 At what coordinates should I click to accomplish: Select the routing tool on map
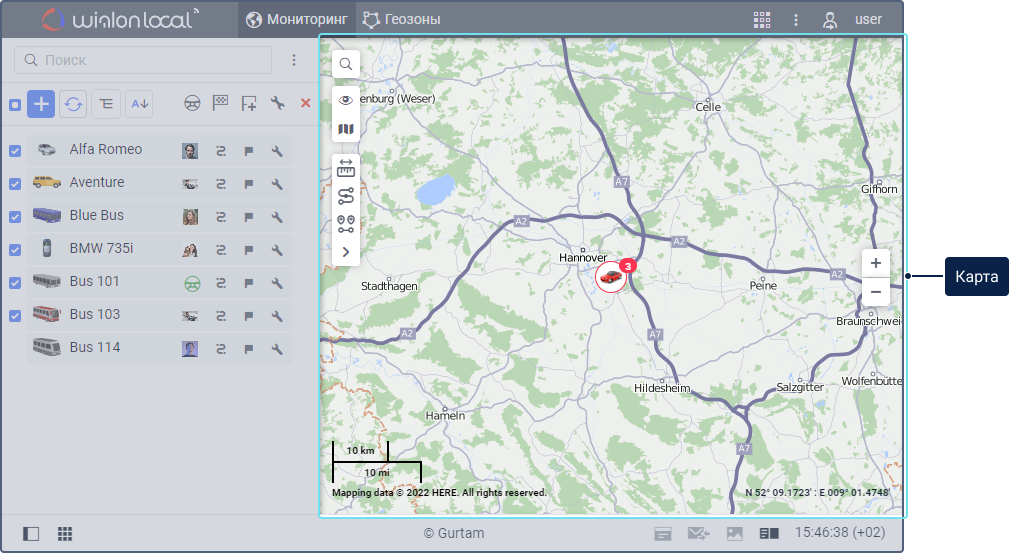[346, 196]
